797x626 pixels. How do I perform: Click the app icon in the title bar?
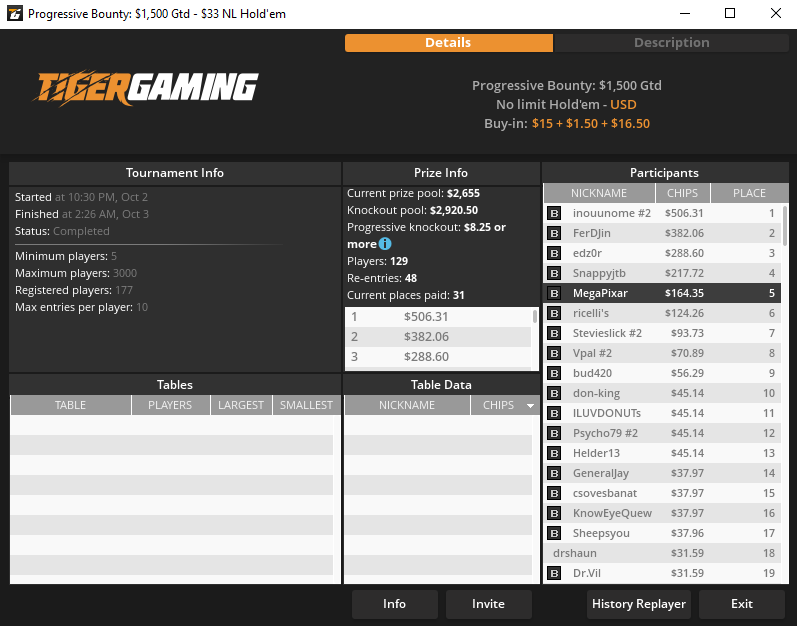(15, 14)
